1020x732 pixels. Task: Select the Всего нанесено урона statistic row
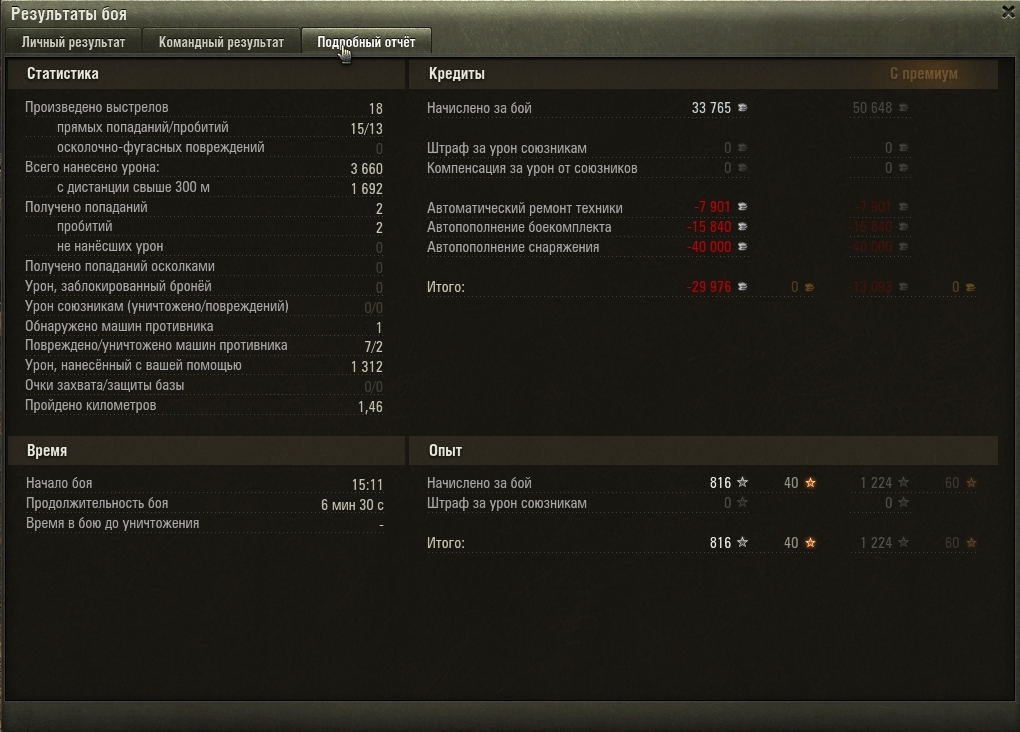[204, 168]
